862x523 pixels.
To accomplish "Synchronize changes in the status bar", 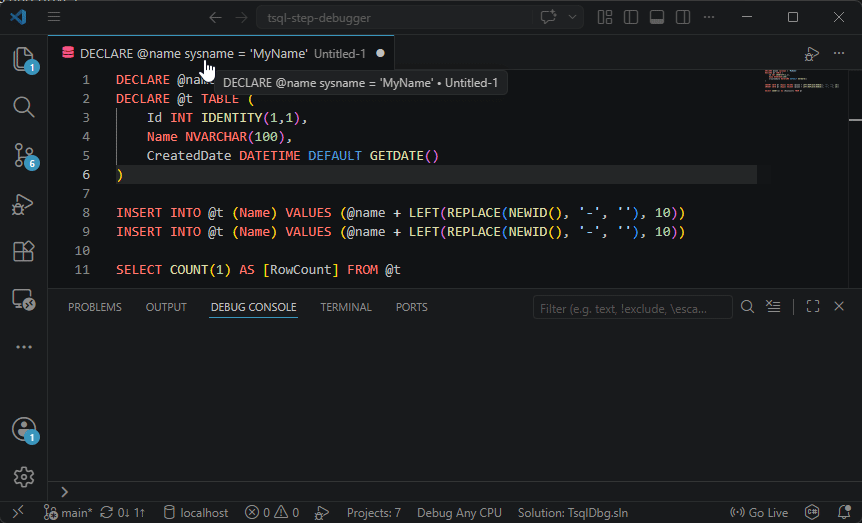I will pos(122,513).
